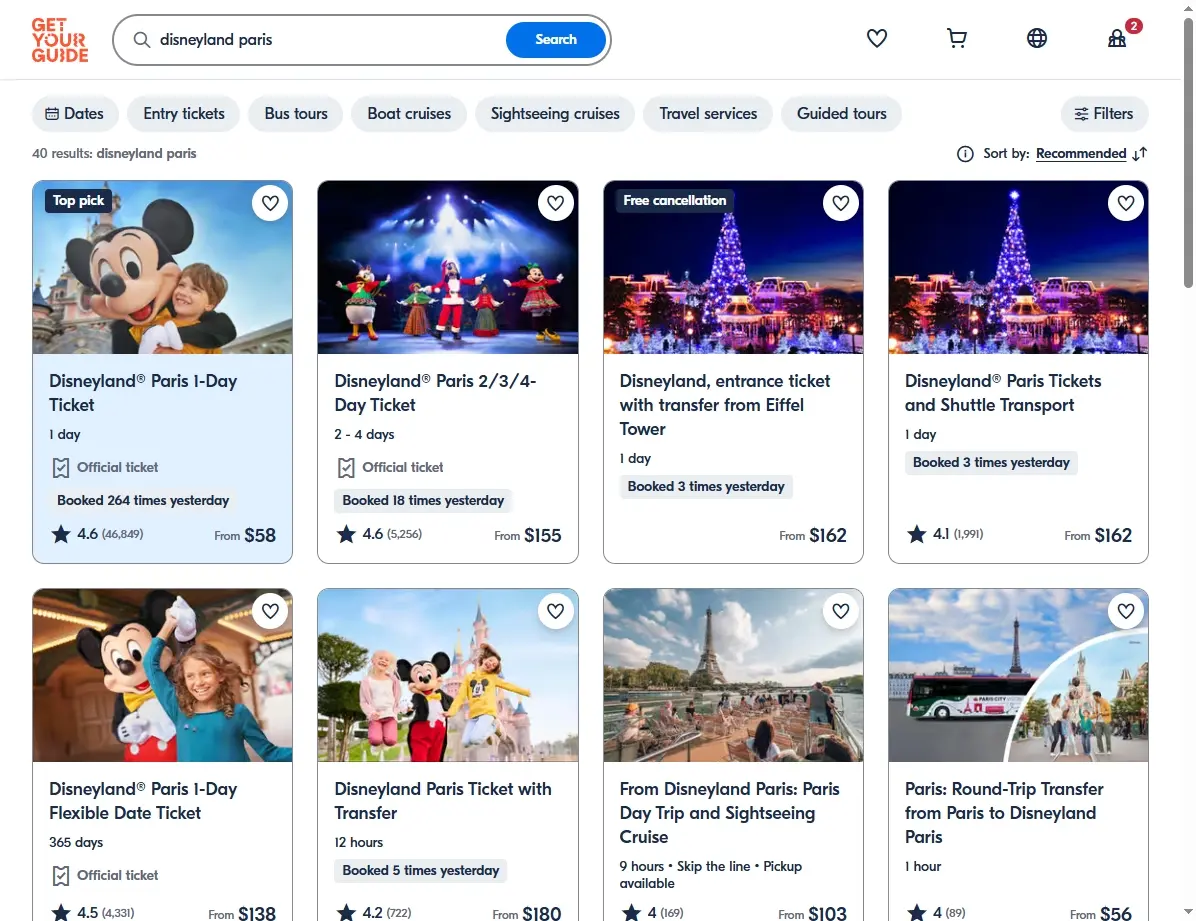Viewport: 1196px width, 921px height.
Task: Click the star rating on the 2/3/4-Day Ticket card
Action: coord(379,534)
